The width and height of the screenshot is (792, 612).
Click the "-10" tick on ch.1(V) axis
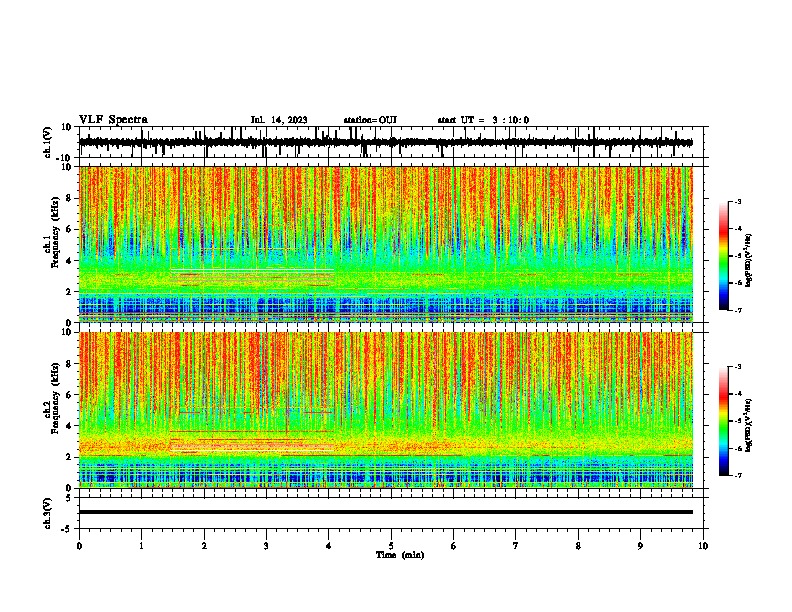click(x=65, y=158)
